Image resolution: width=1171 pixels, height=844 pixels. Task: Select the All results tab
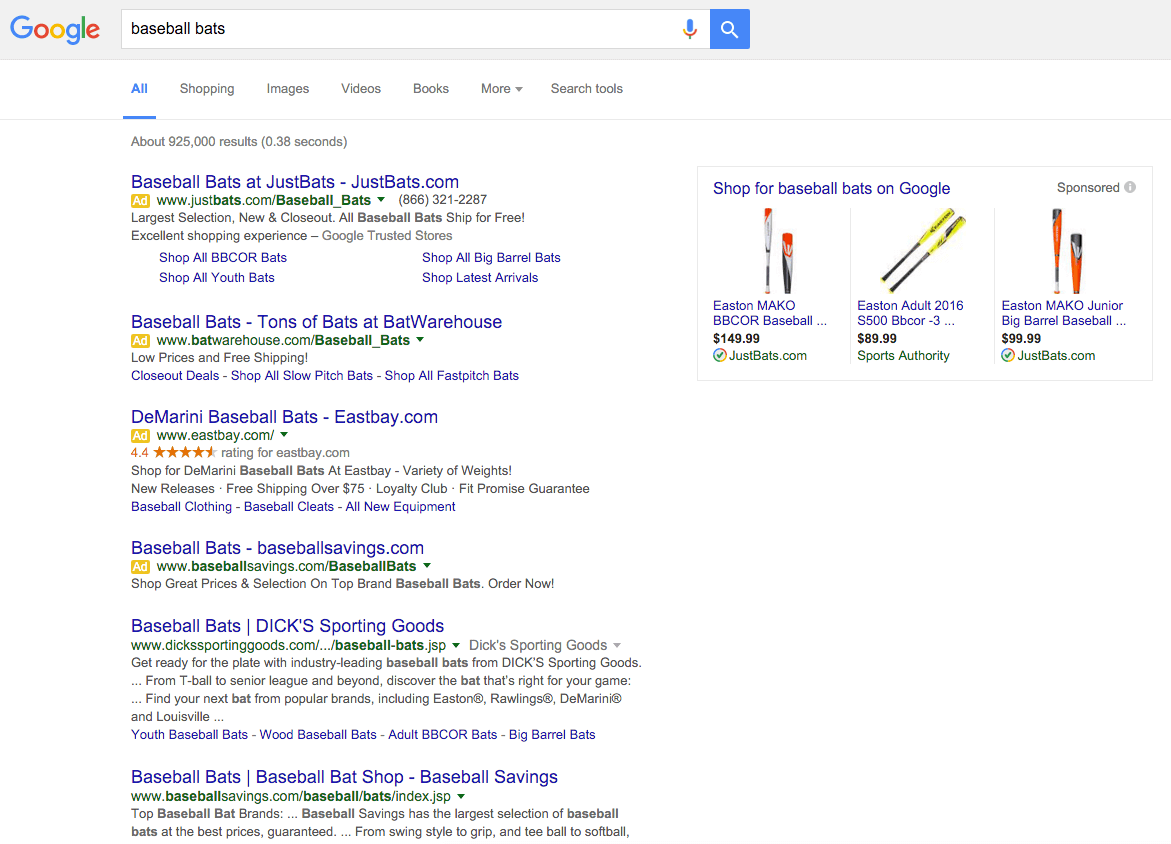(140, 89)
